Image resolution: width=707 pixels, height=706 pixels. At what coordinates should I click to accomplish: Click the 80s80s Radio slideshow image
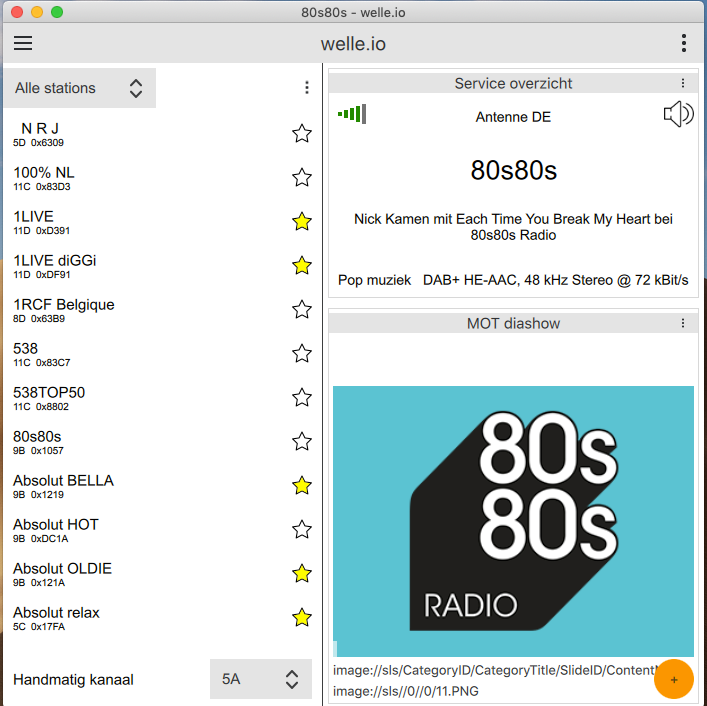[x=513, y=521]
